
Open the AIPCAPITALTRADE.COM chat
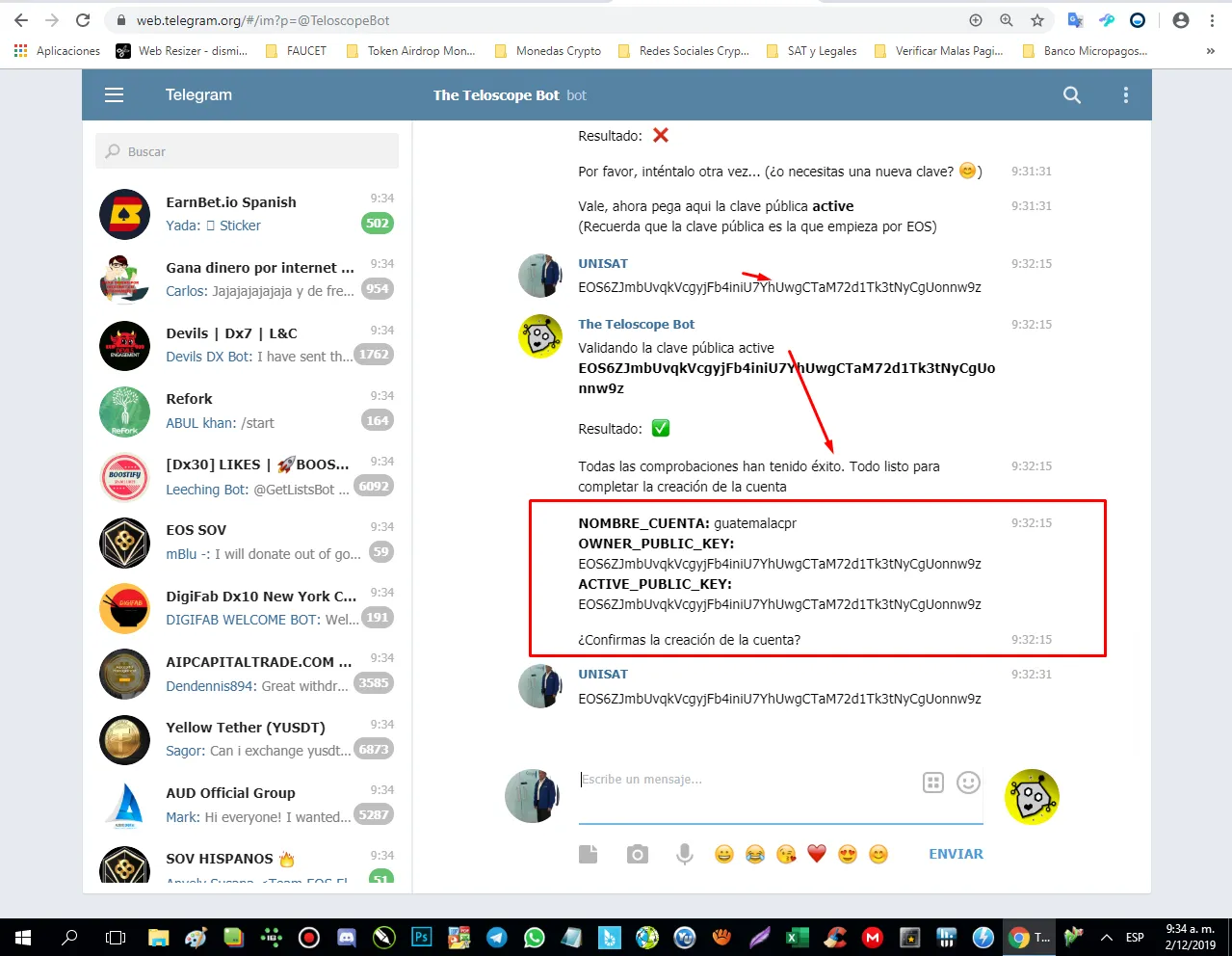click(248, 673)
